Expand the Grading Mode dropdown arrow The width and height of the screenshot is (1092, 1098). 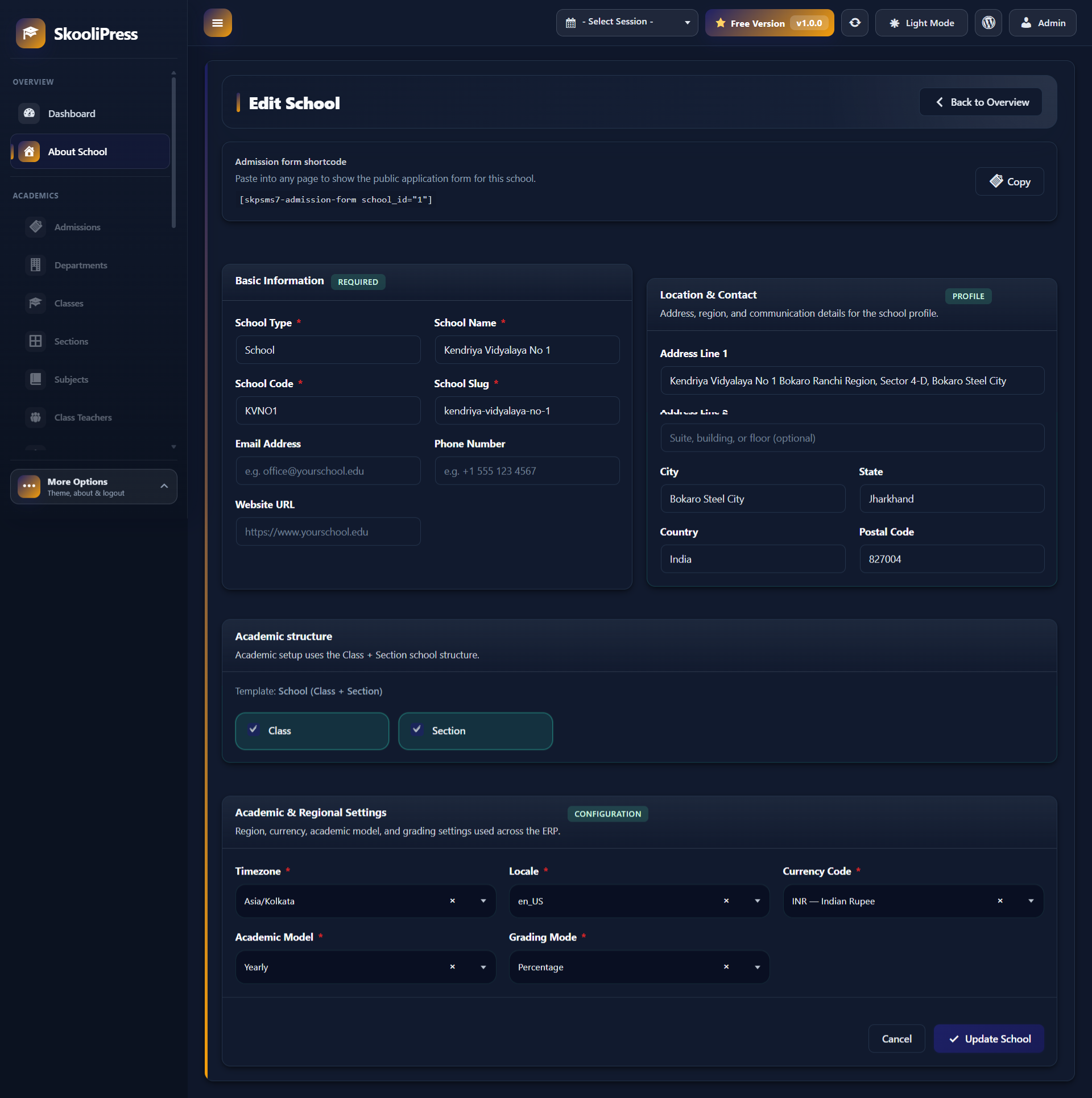[757, 967]
